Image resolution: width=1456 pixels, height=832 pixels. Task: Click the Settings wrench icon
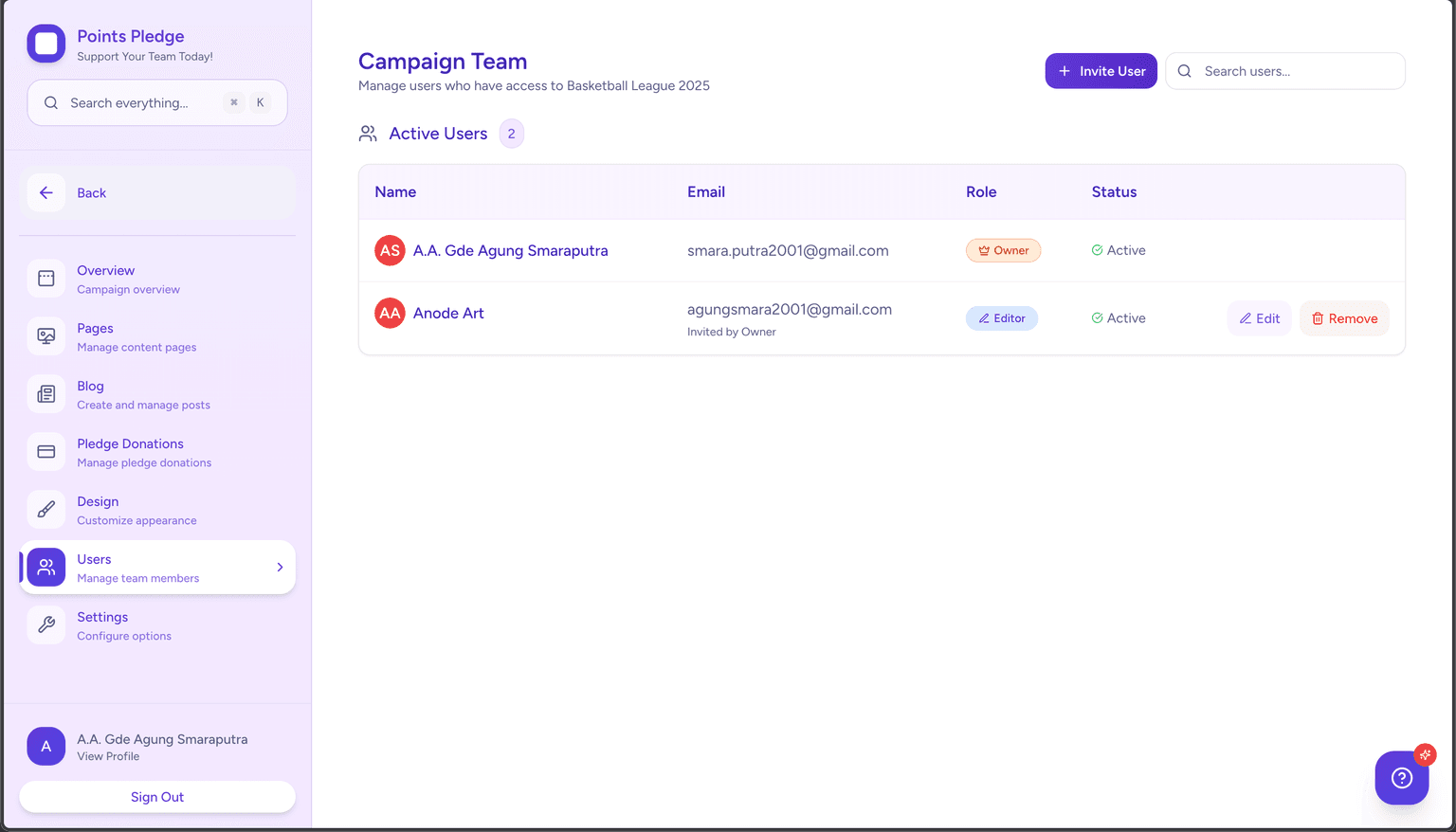[45, 625]
